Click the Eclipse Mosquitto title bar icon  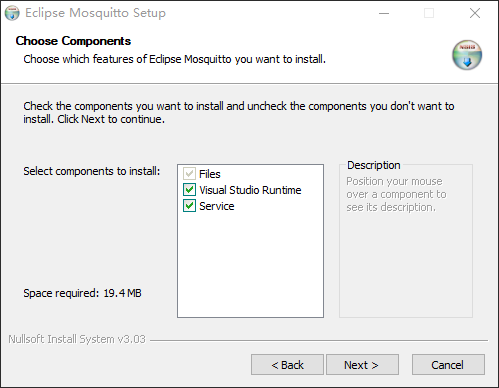(12, 13)
